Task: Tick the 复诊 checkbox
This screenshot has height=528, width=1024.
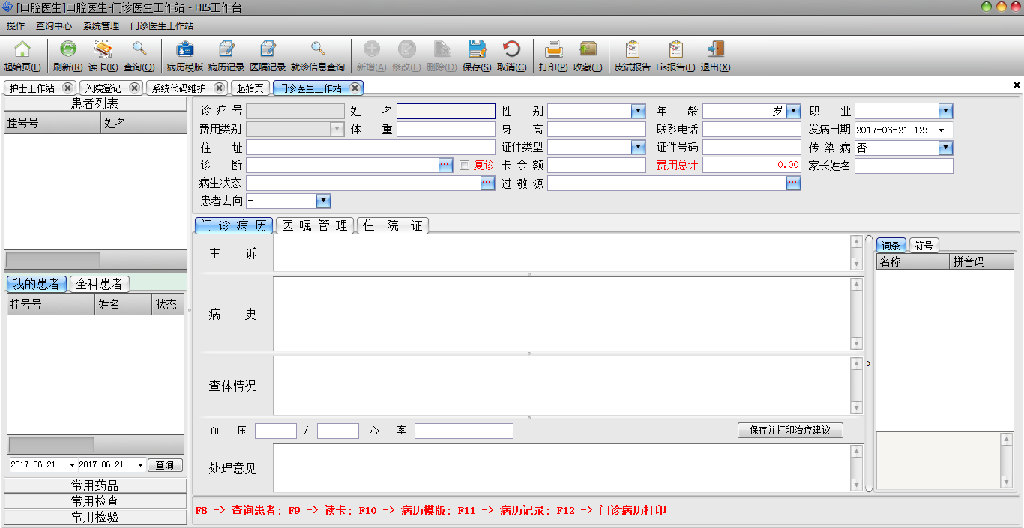Action: [x=464, y=165]
